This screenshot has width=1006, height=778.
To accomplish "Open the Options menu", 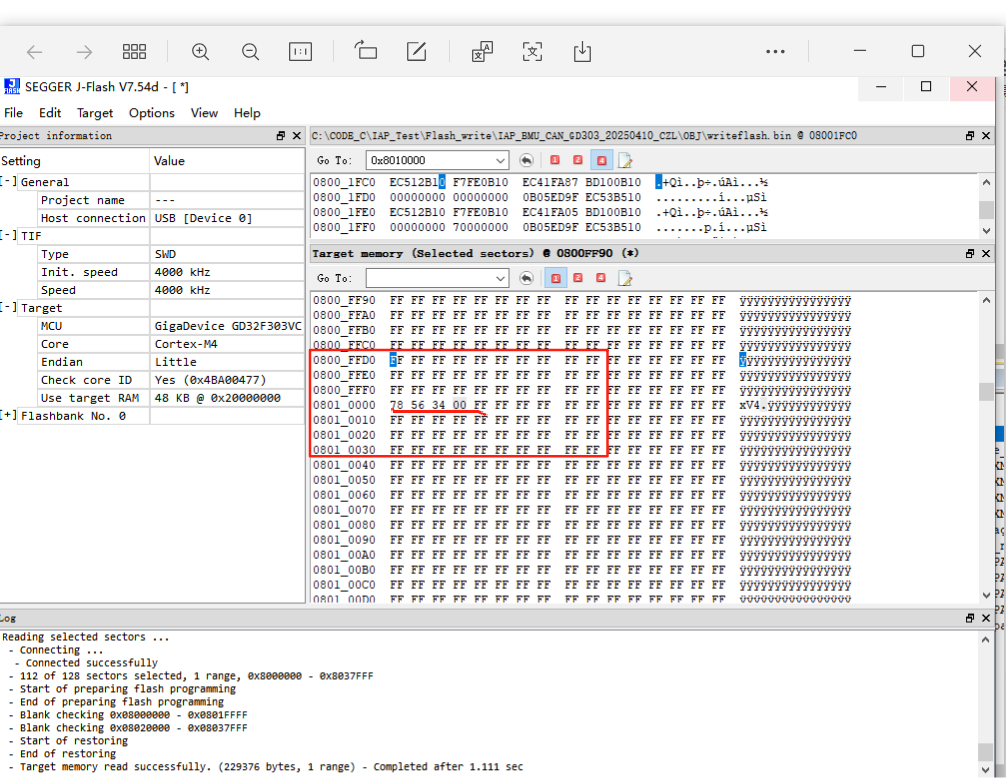I will (x=151, y=113).
